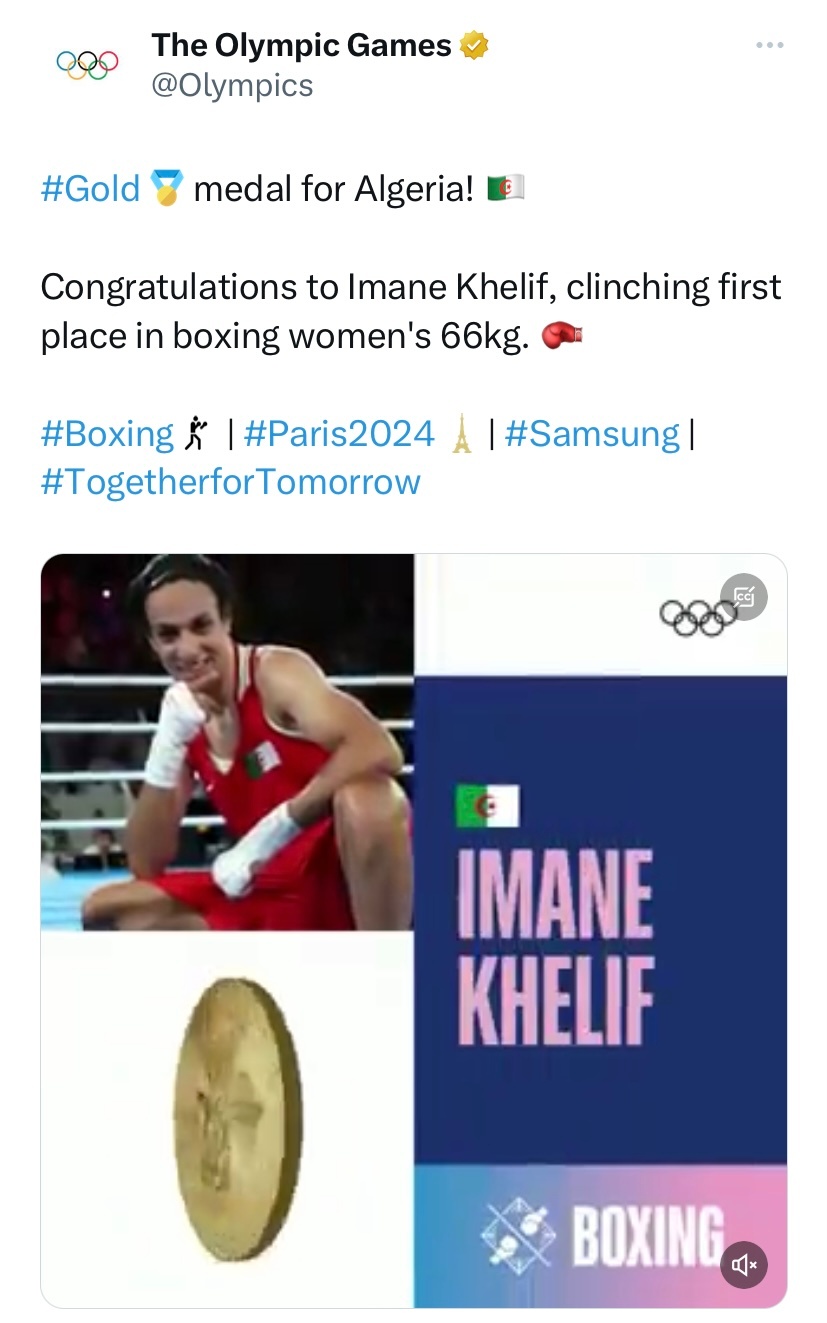Open the three-dot more options menu
827x1323 pixels.
(769, 45)
